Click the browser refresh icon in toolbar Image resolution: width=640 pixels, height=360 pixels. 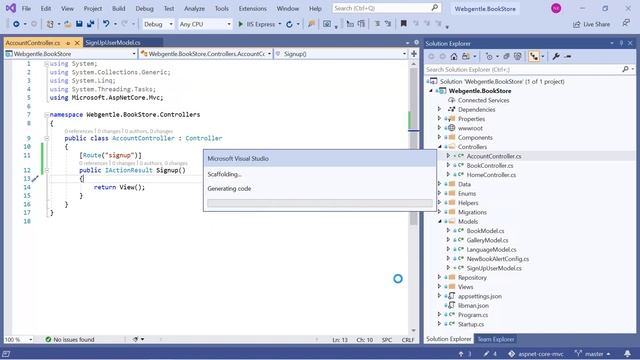pos(289,24)
